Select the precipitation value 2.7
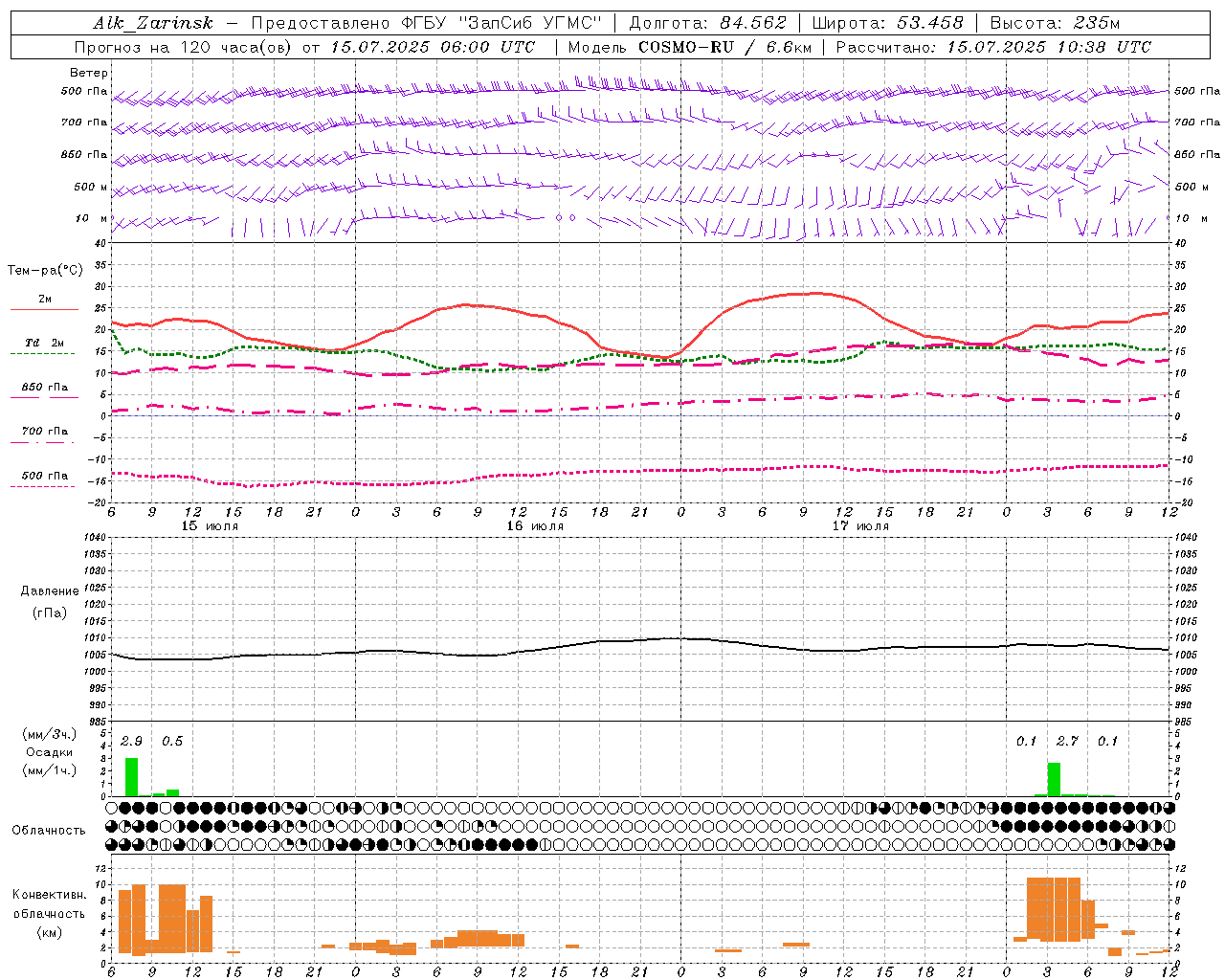 [x=1067, y=742]
